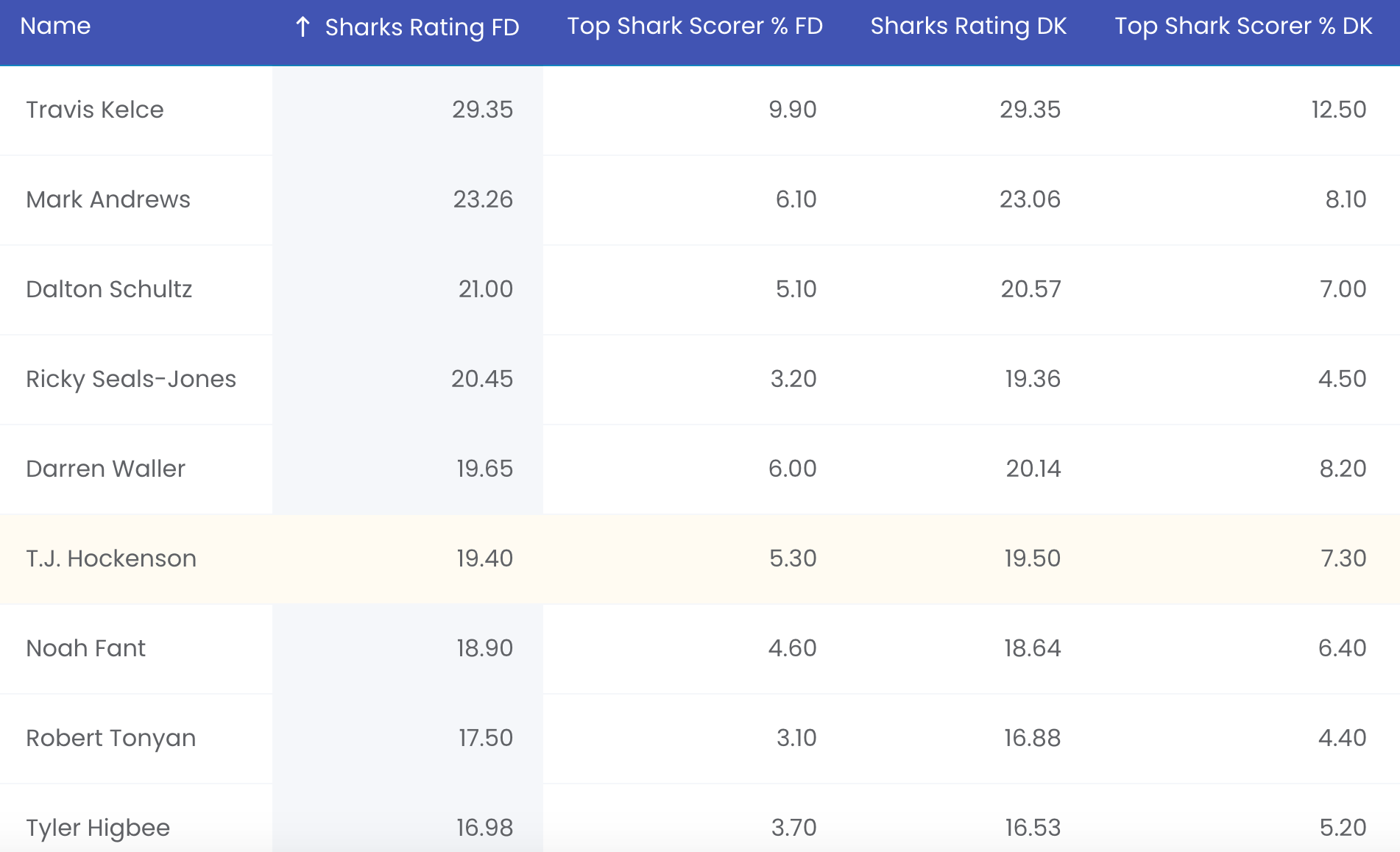Image resolution: width=1400 pixels, height=852 pixels.
Task: Click the highlighted T.J. Hockenson row
Action: pos(700,559)
